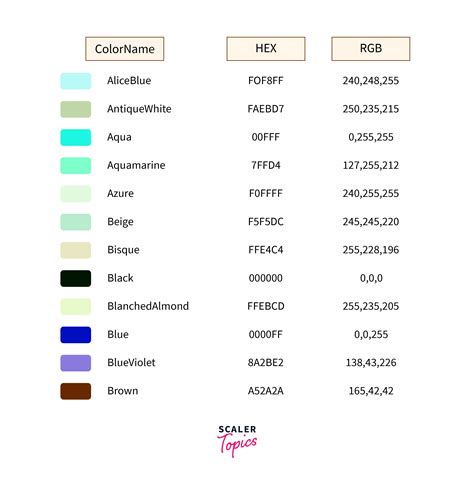The image size is (474, 485).
Task: Click the F0F8FF hex value
Action: 266,81
